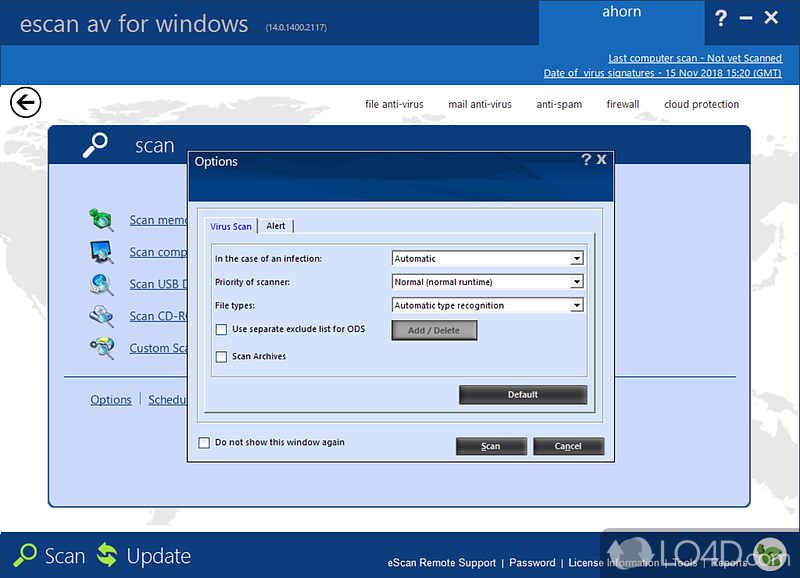Screen dimensions: 800x578
Task: Tick Do not show this window again
Action: click(204, 442)
